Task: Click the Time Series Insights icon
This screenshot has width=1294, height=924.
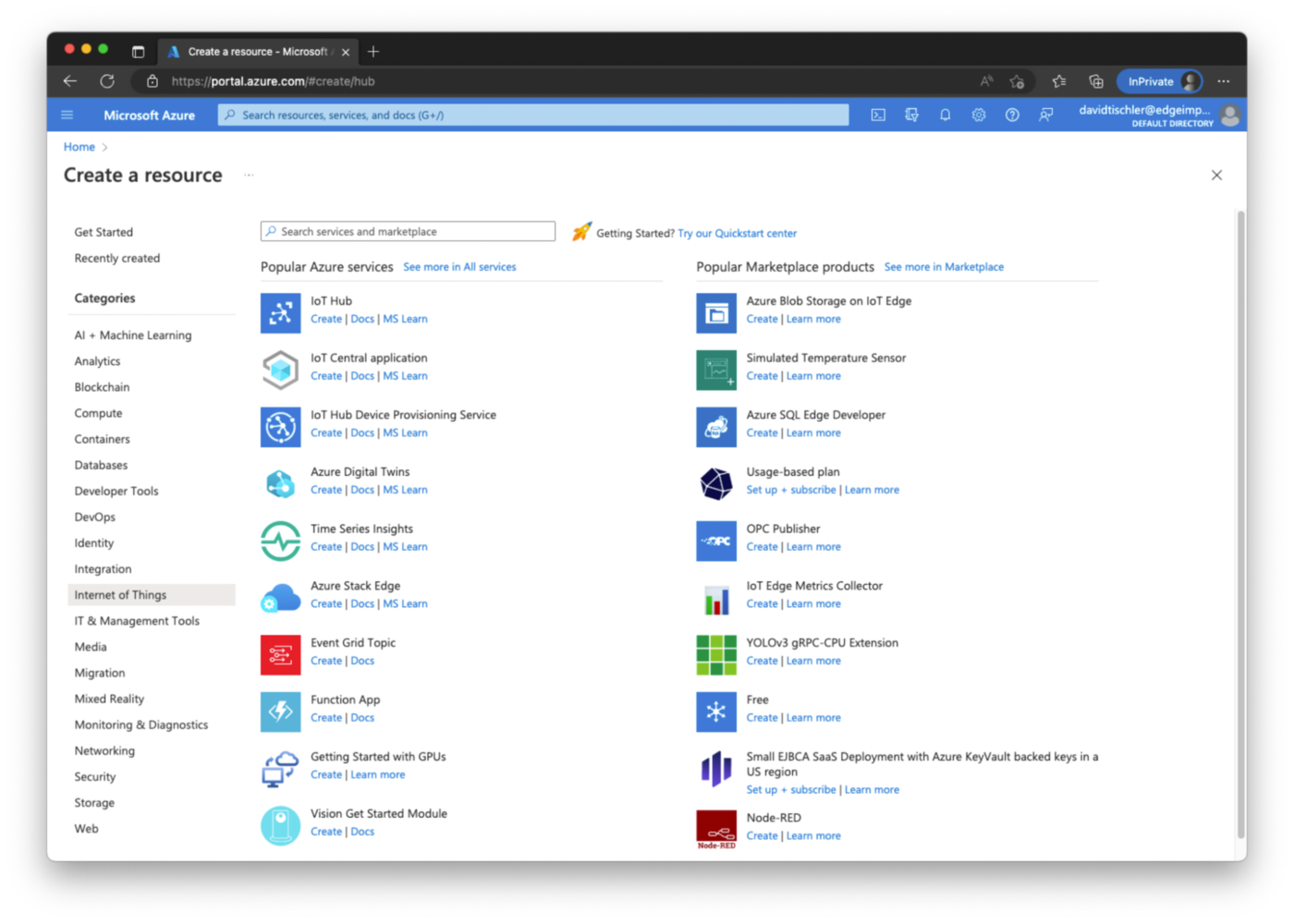Action: tap(280, 541)
